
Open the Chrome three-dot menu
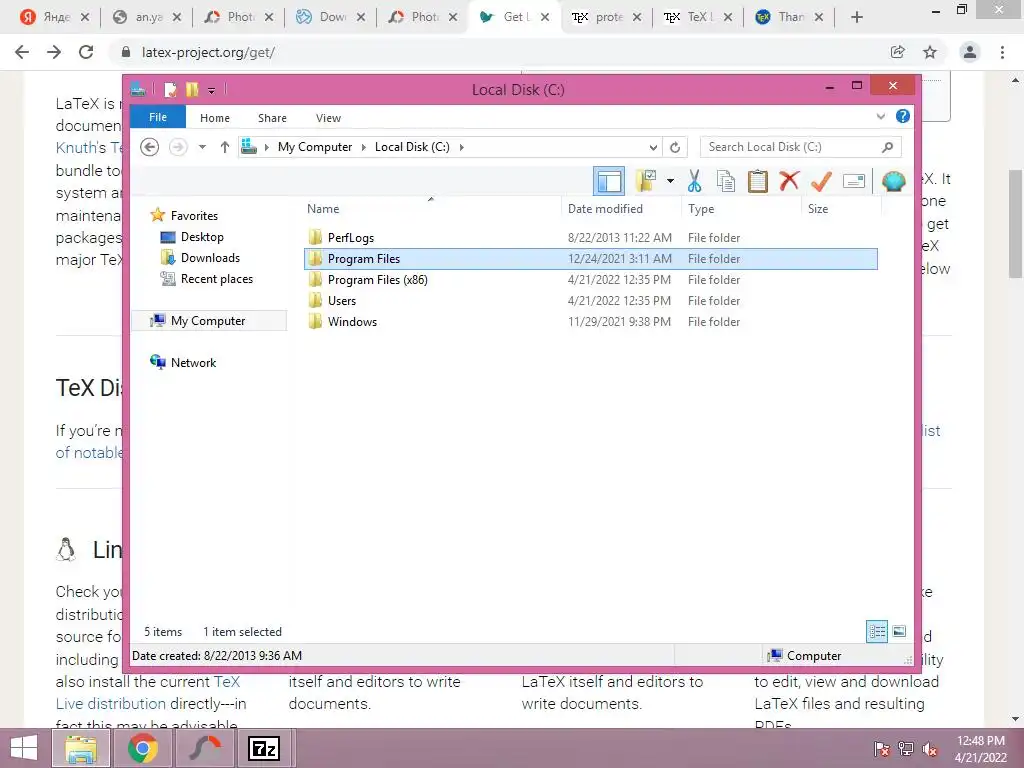(1002, 52)
